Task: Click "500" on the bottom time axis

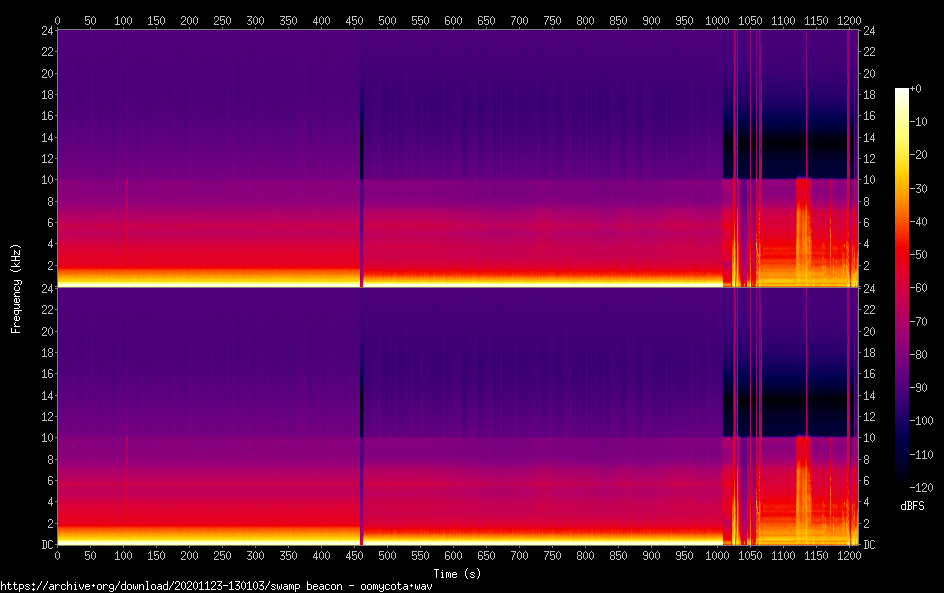Action: (387, 556)
